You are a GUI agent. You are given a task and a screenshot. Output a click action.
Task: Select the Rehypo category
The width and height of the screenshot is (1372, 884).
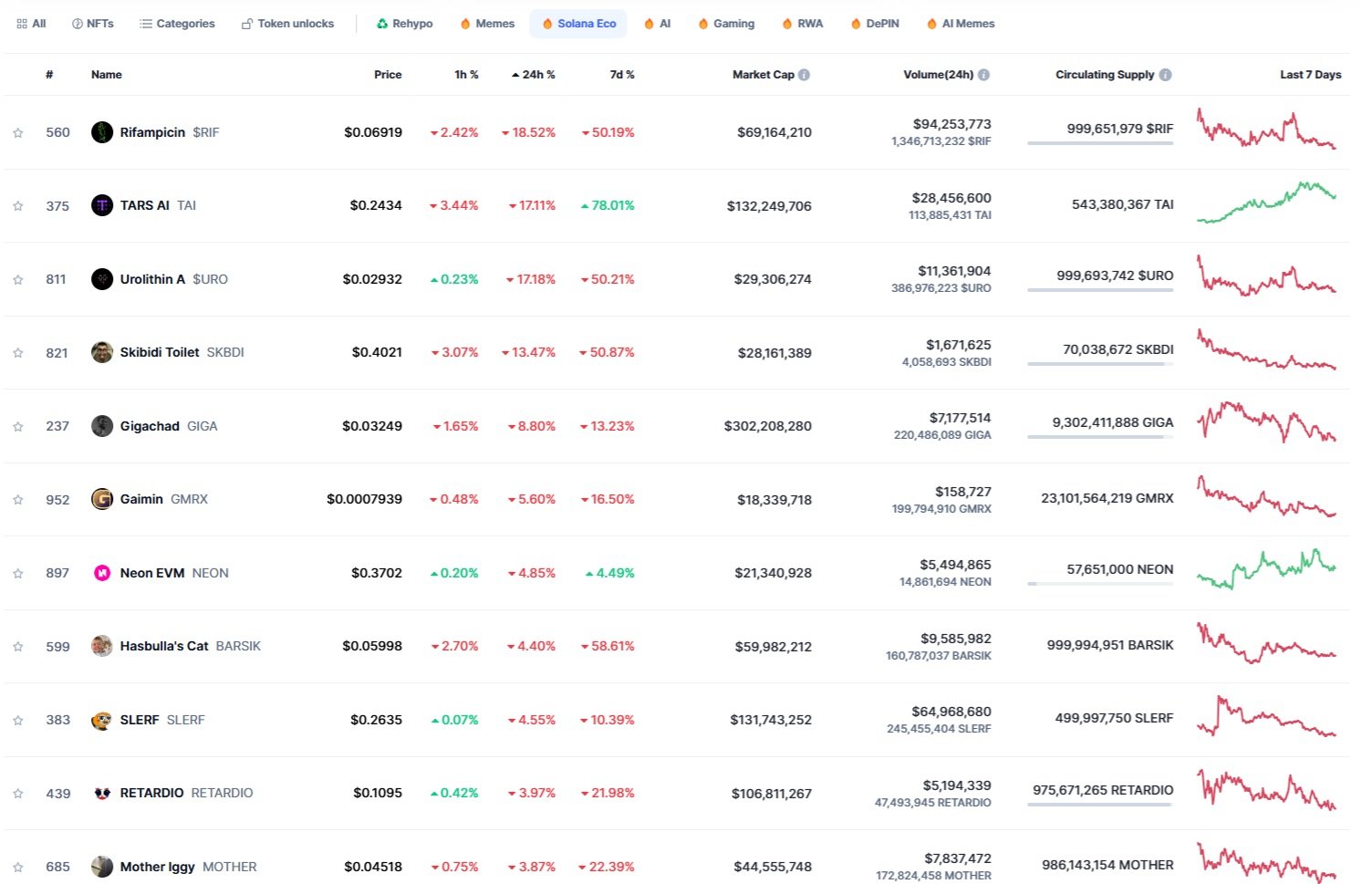coord(404,24)
